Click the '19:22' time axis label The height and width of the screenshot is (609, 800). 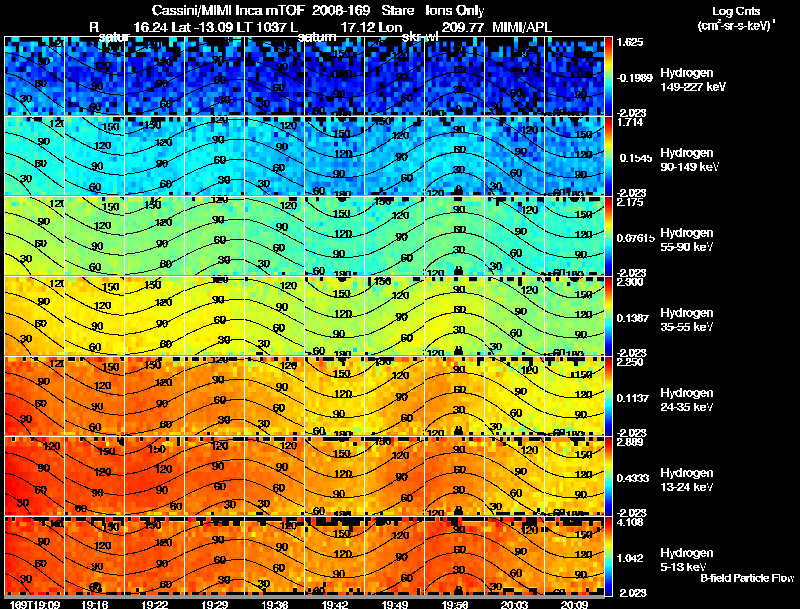(x=155, y=604)
